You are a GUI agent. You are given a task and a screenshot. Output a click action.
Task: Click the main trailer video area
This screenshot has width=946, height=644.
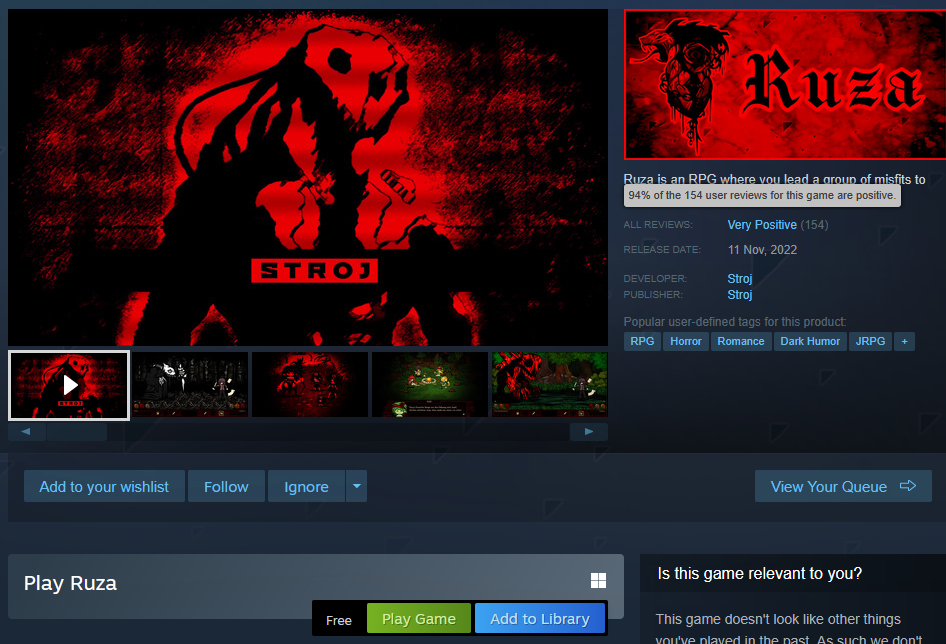(x=308, y=177)
